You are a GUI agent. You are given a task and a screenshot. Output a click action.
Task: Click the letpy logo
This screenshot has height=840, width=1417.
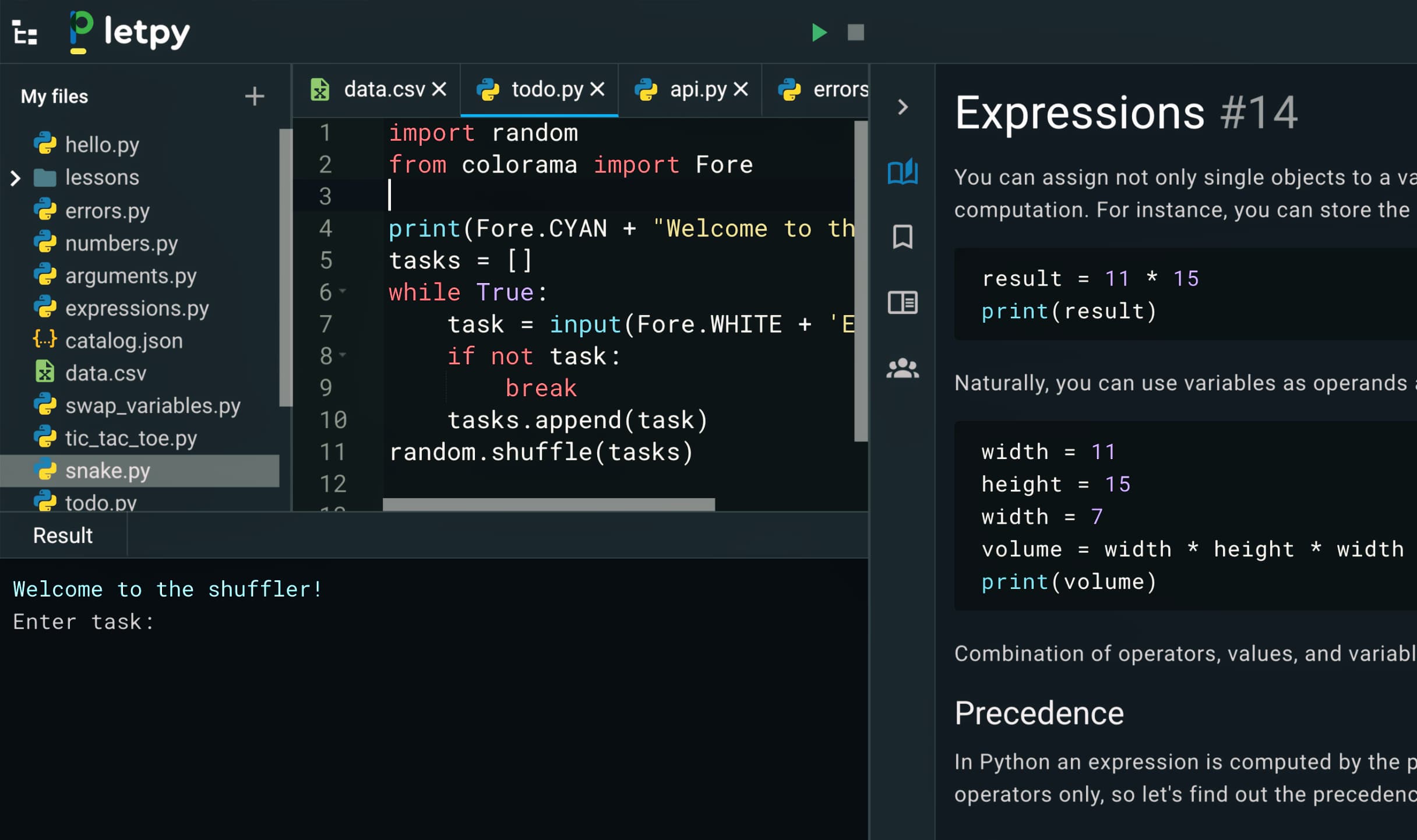pos(129,33)
